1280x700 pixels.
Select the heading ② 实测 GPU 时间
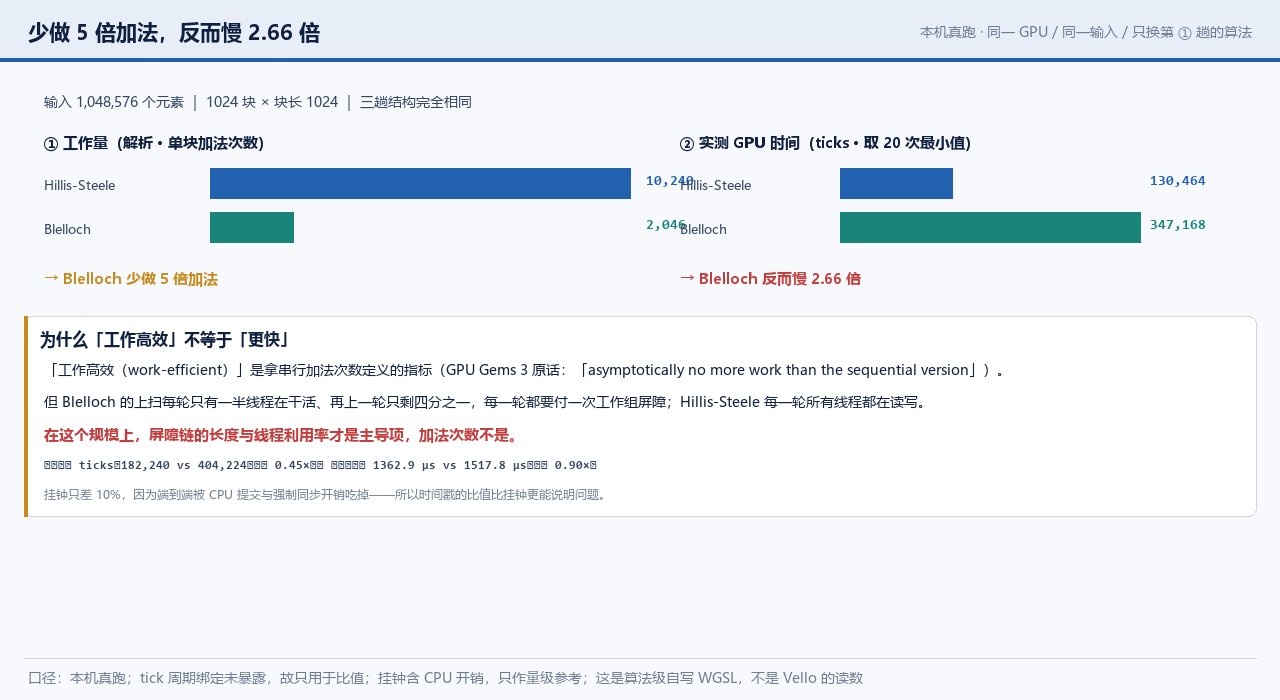pyautogui.click(x=825, y=143)
